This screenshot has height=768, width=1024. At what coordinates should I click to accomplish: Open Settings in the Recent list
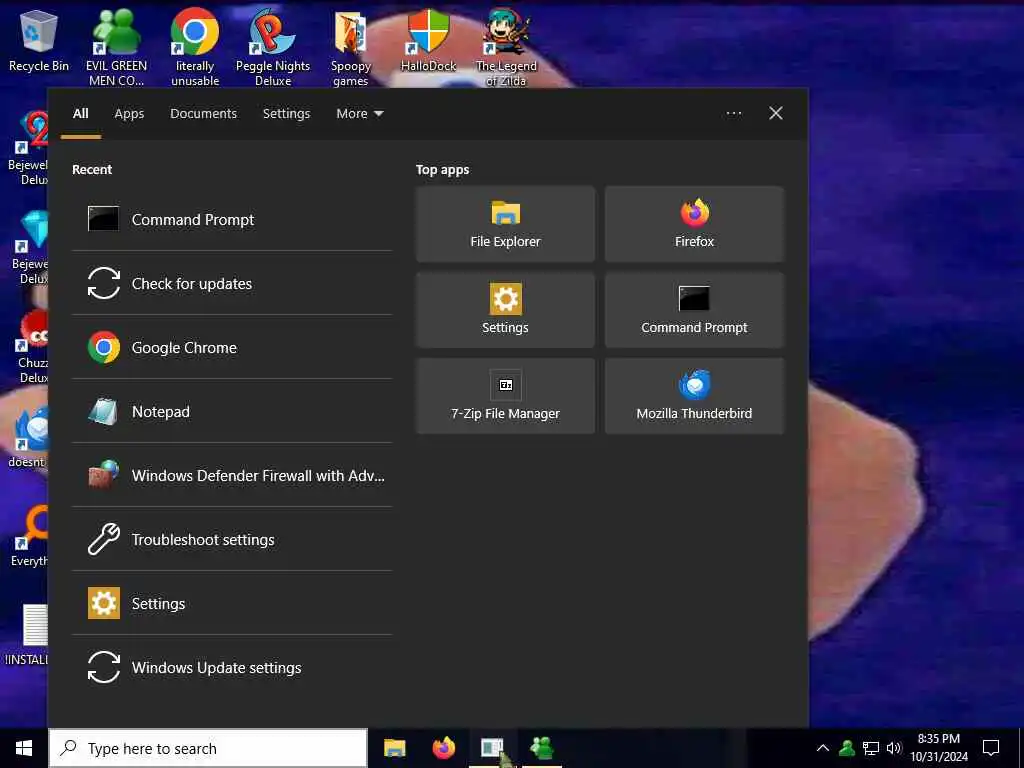click(x=232, y=603)
